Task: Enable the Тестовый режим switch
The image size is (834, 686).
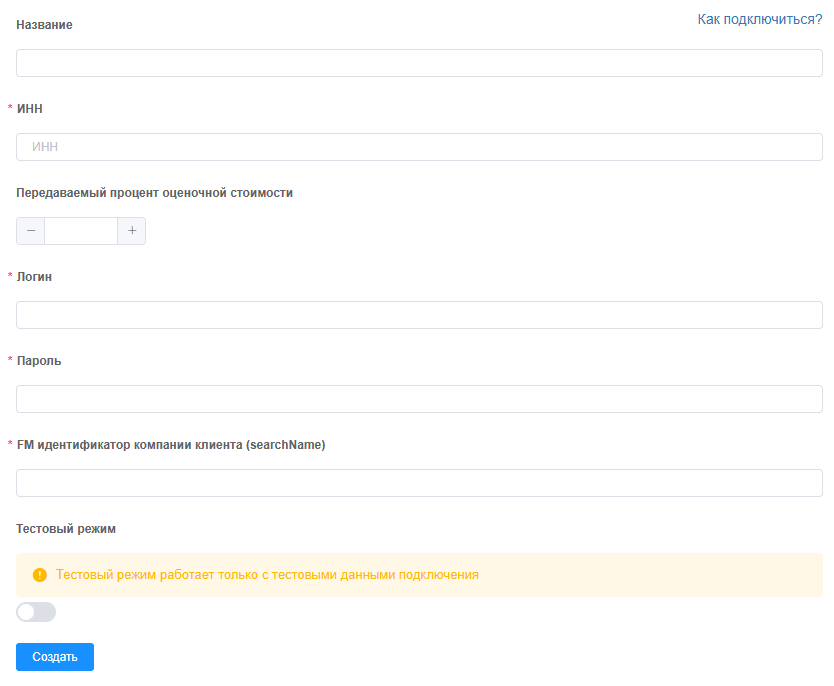Action: pyautogui.click(x=36, y=612)
